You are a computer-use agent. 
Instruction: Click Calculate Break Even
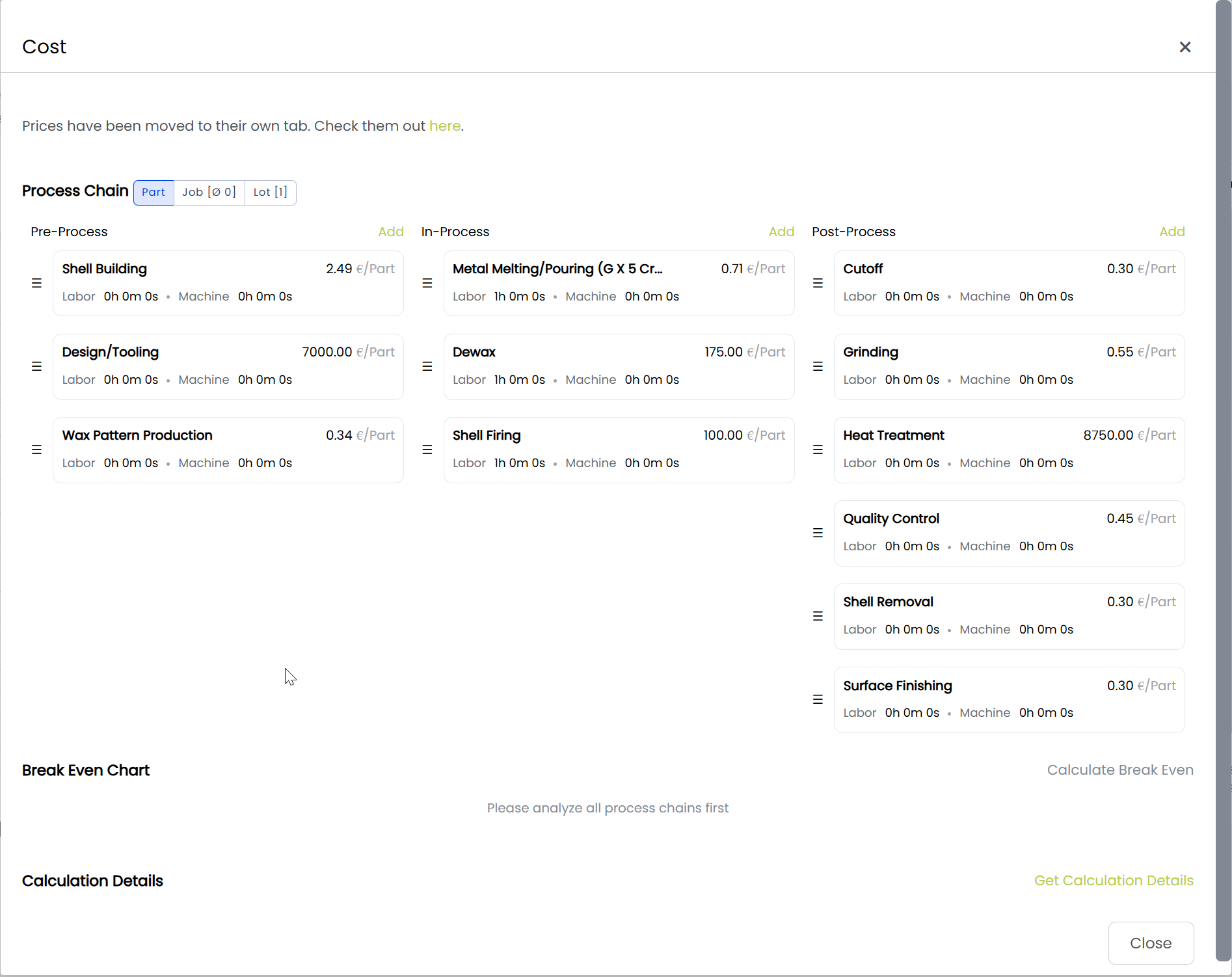tap(1119, 770)
